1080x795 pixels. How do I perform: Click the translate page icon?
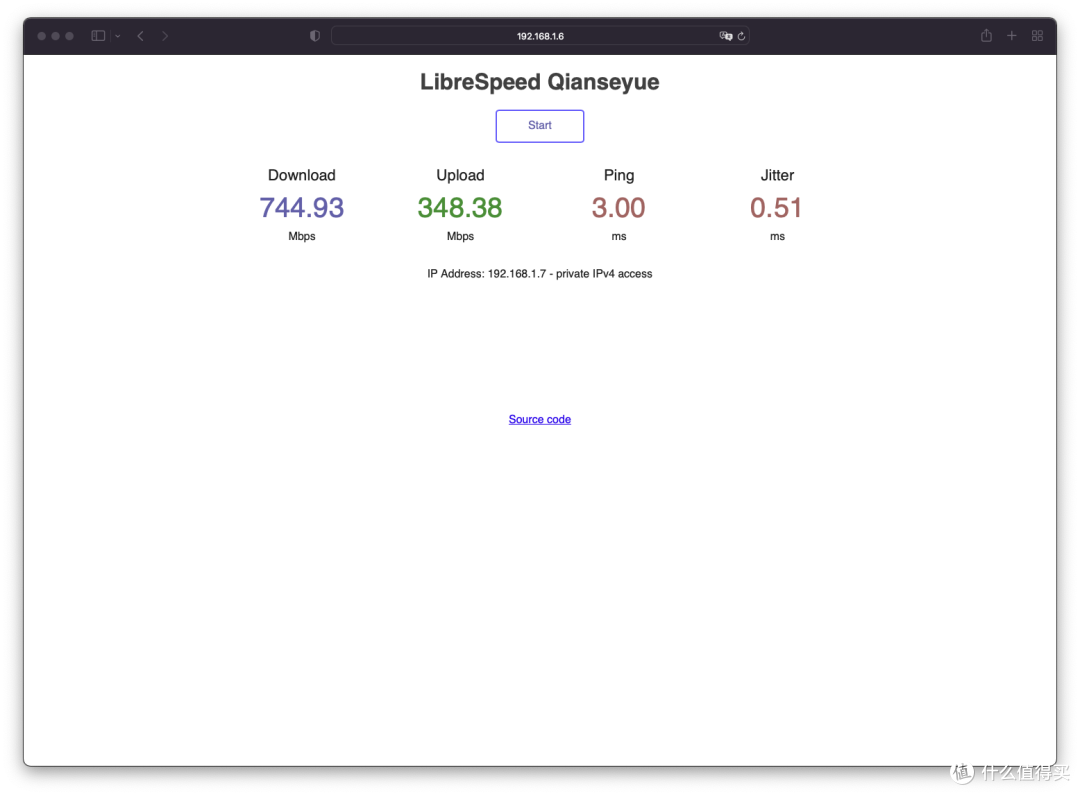[725, 36]
